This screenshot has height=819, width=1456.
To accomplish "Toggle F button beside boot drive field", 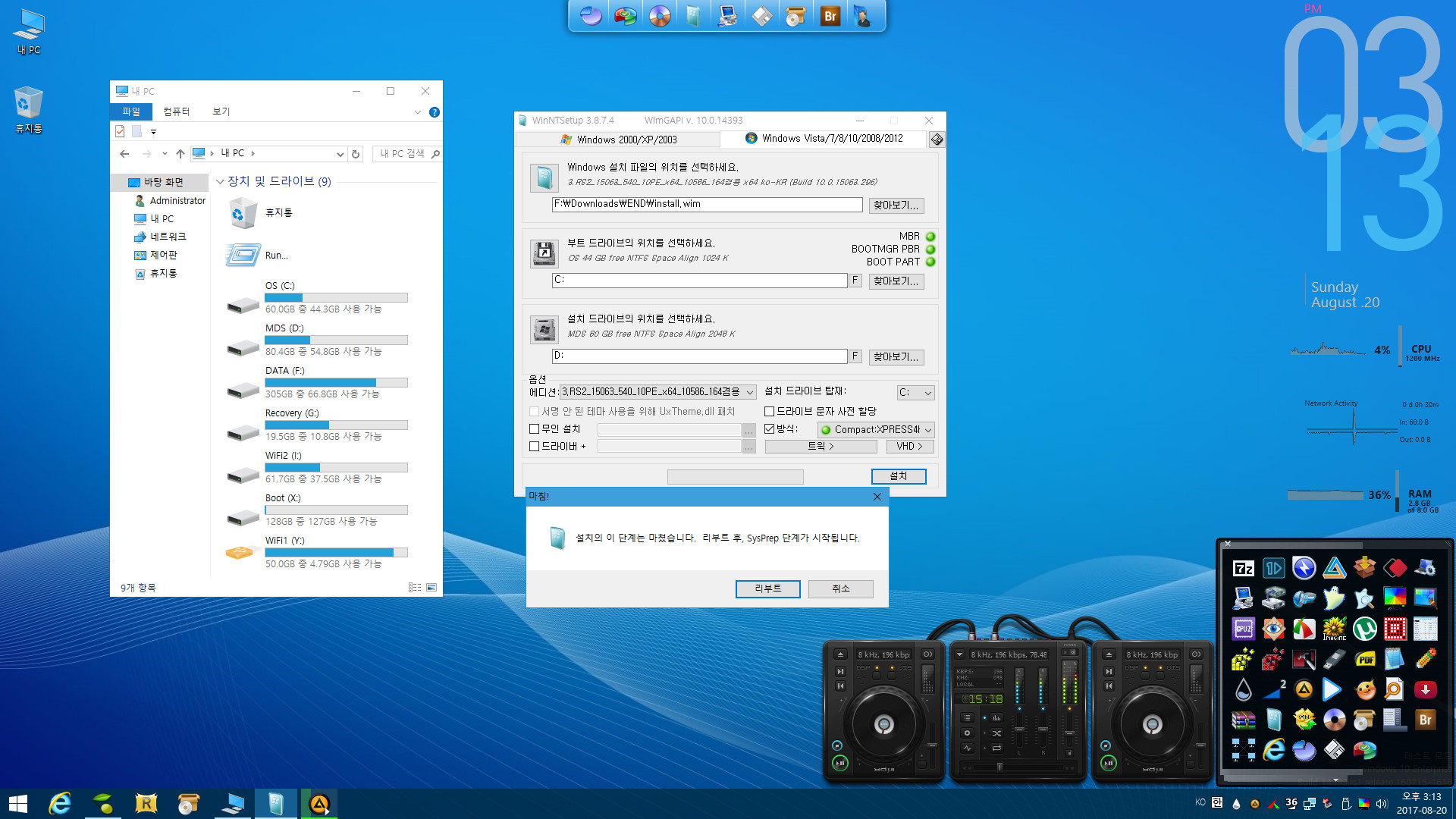I will [x=855, y=281].
